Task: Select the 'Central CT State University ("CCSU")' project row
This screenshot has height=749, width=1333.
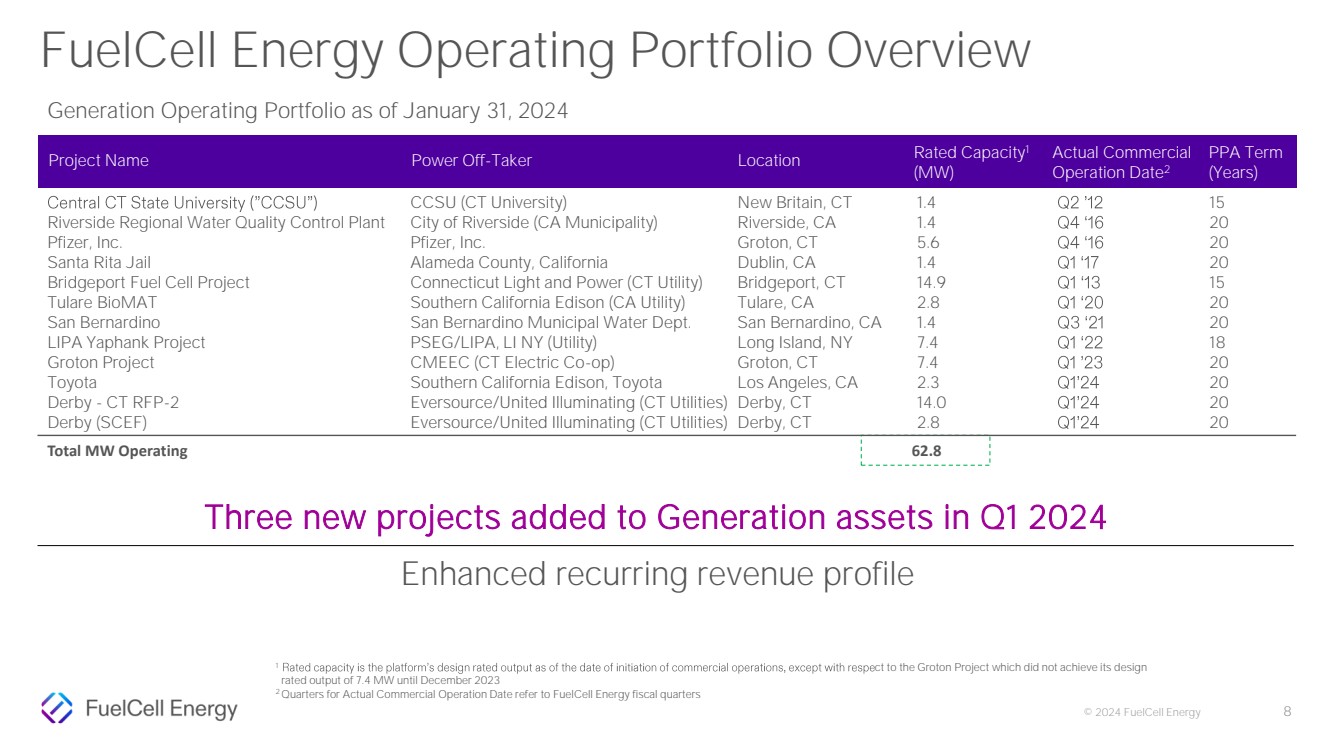Action: point(667,203)
